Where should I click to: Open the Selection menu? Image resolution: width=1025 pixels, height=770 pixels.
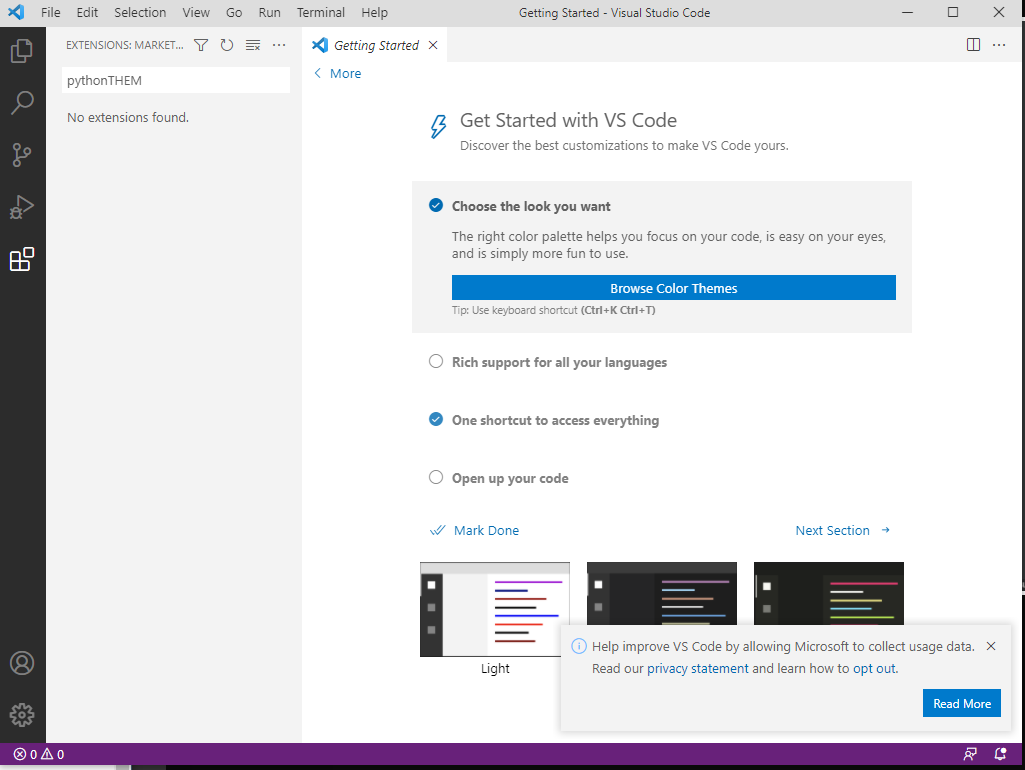click(x=140, y=12)
